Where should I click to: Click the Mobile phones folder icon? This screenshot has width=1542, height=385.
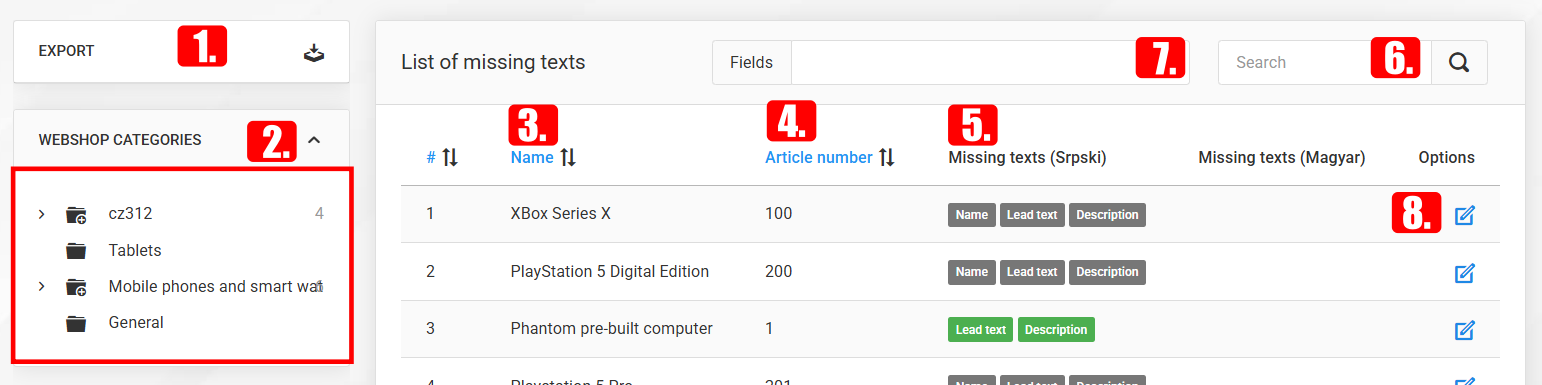[x=76, y=287]
